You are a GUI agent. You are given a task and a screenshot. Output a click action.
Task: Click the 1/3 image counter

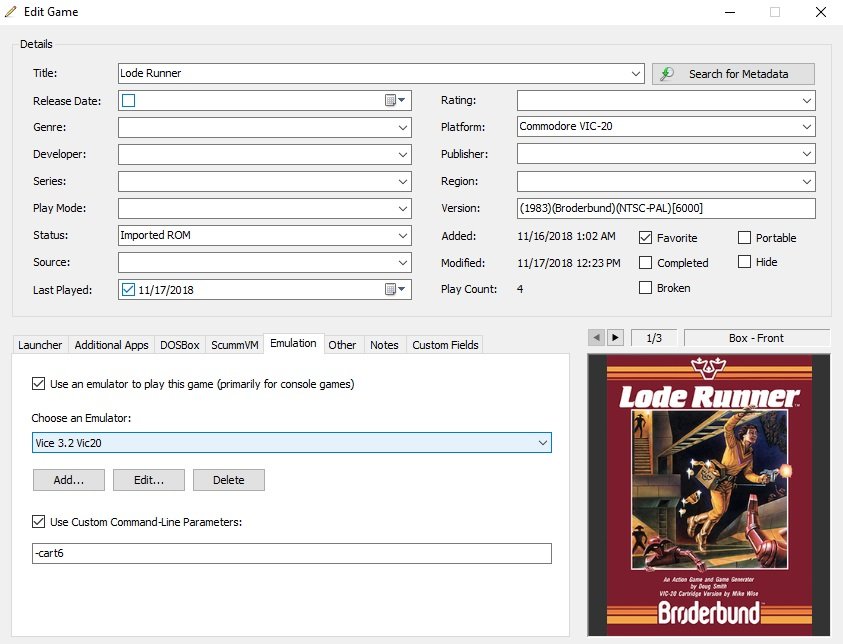(x=654, y=338)
